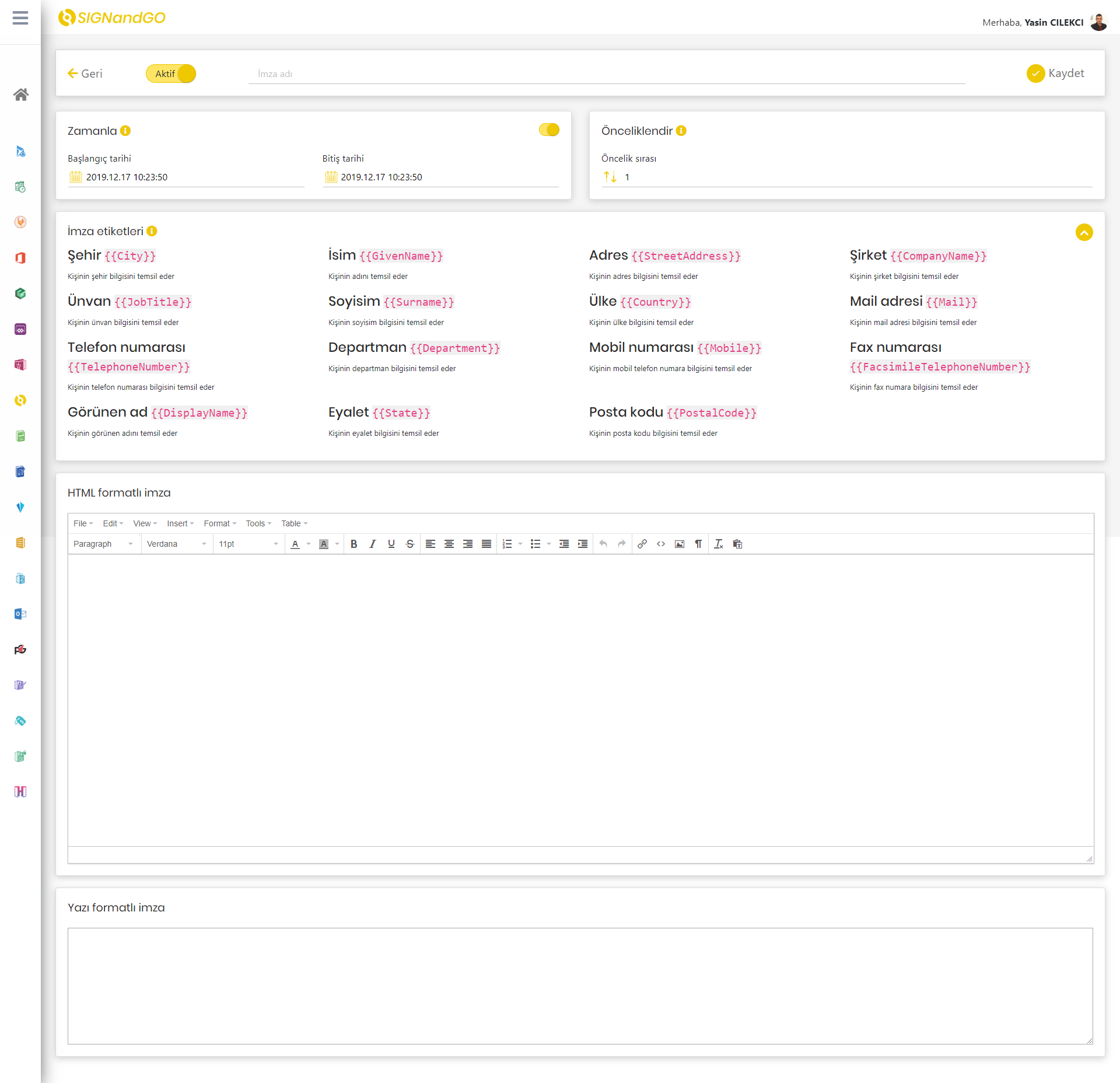Click the Geri back link
1120x1083 pixels.
(x=85, y=73)
